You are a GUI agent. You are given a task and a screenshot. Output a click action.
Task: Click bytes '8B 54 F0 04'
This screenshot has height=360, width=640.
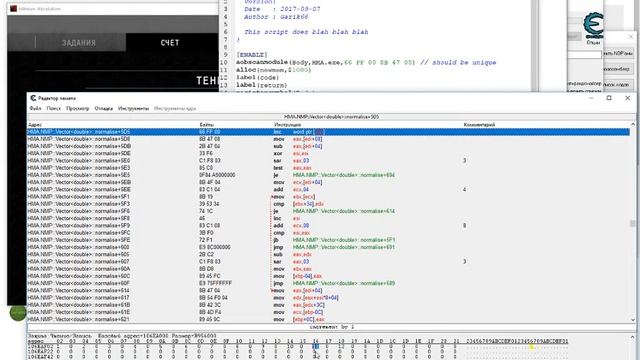pyautogui.click(x=213, y=298)
